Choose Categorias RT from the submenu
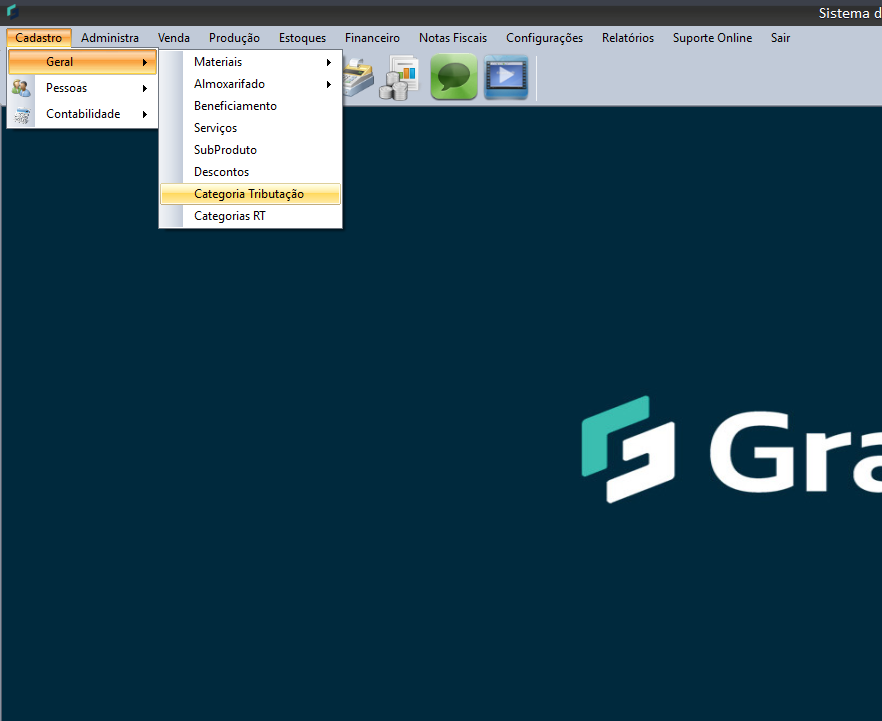Viewport: 882px width, 721px height. [230, 216]
